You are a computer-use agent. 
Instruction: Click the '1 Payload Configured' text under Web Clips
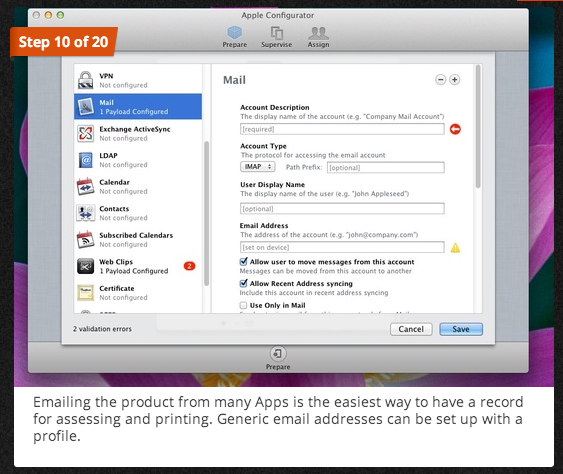tap(134, 271)
